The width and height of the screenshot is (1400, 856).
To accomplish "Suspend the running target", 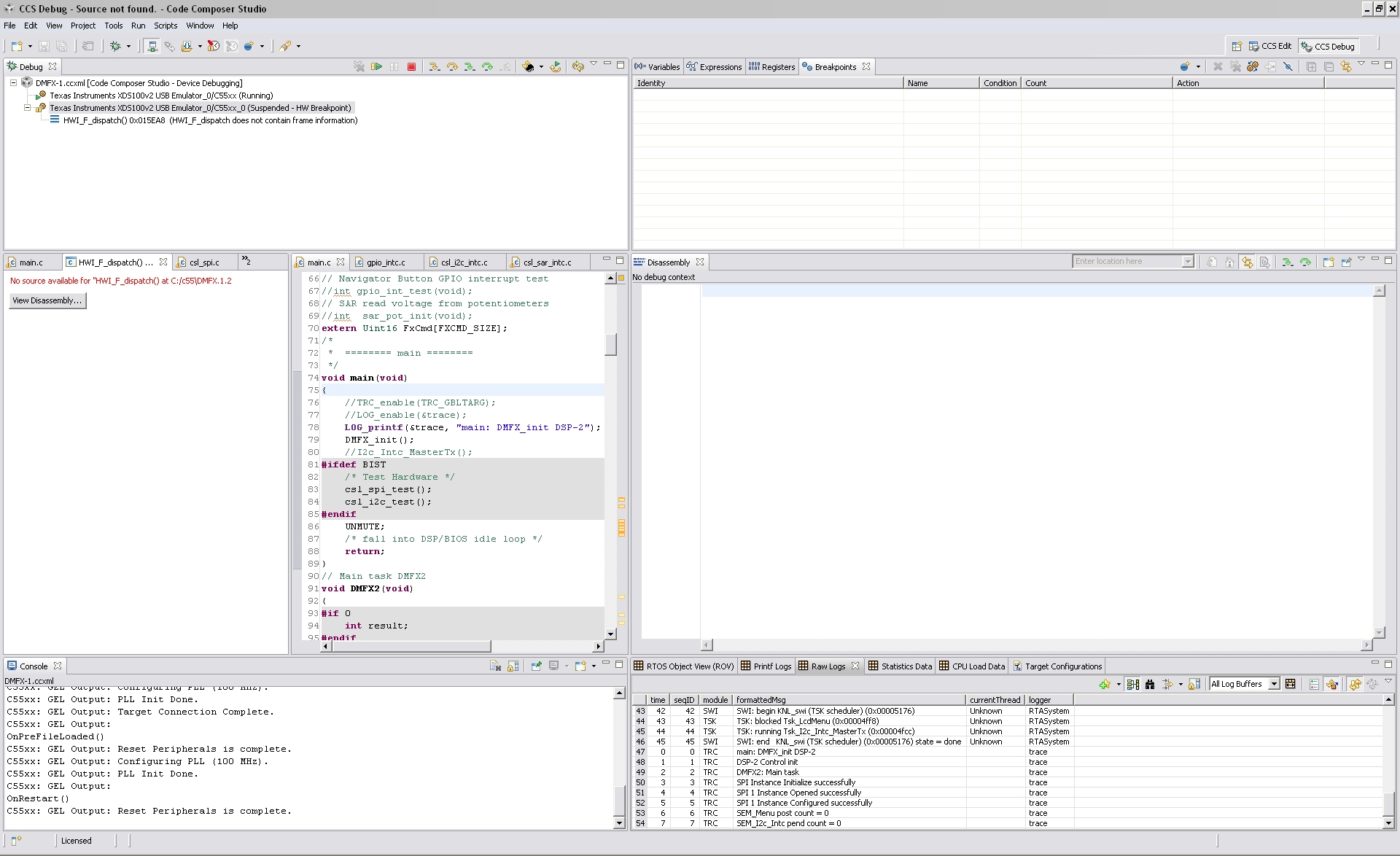I will point(394,66).
